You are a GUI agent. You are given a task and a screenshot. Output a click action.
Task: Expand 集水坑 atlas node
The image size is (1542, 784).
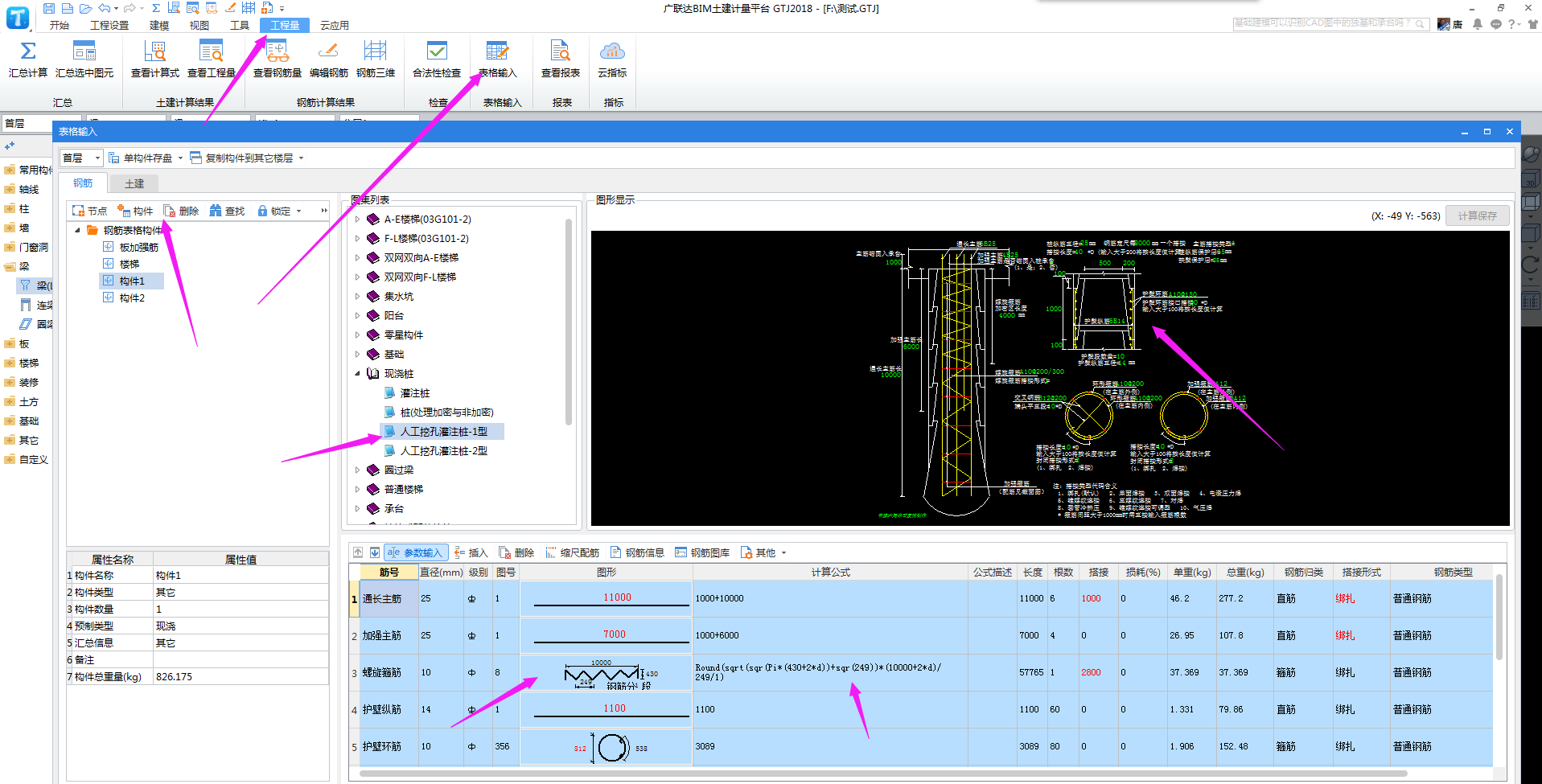click(358, 296)
